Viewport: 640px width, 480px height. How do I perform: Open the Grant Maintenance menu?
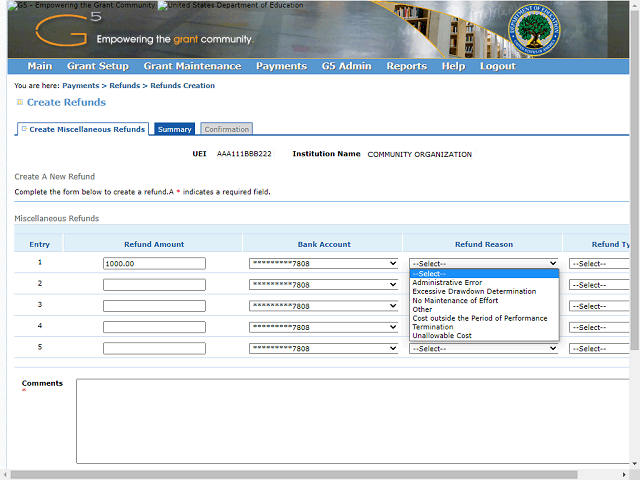(x=192, y=66)
